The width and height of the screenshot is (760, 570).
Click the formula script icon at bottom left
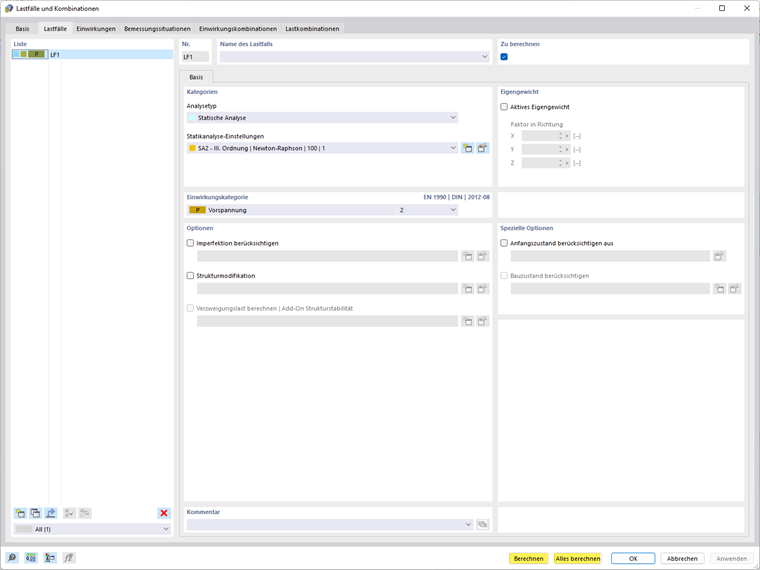point(69,558)
